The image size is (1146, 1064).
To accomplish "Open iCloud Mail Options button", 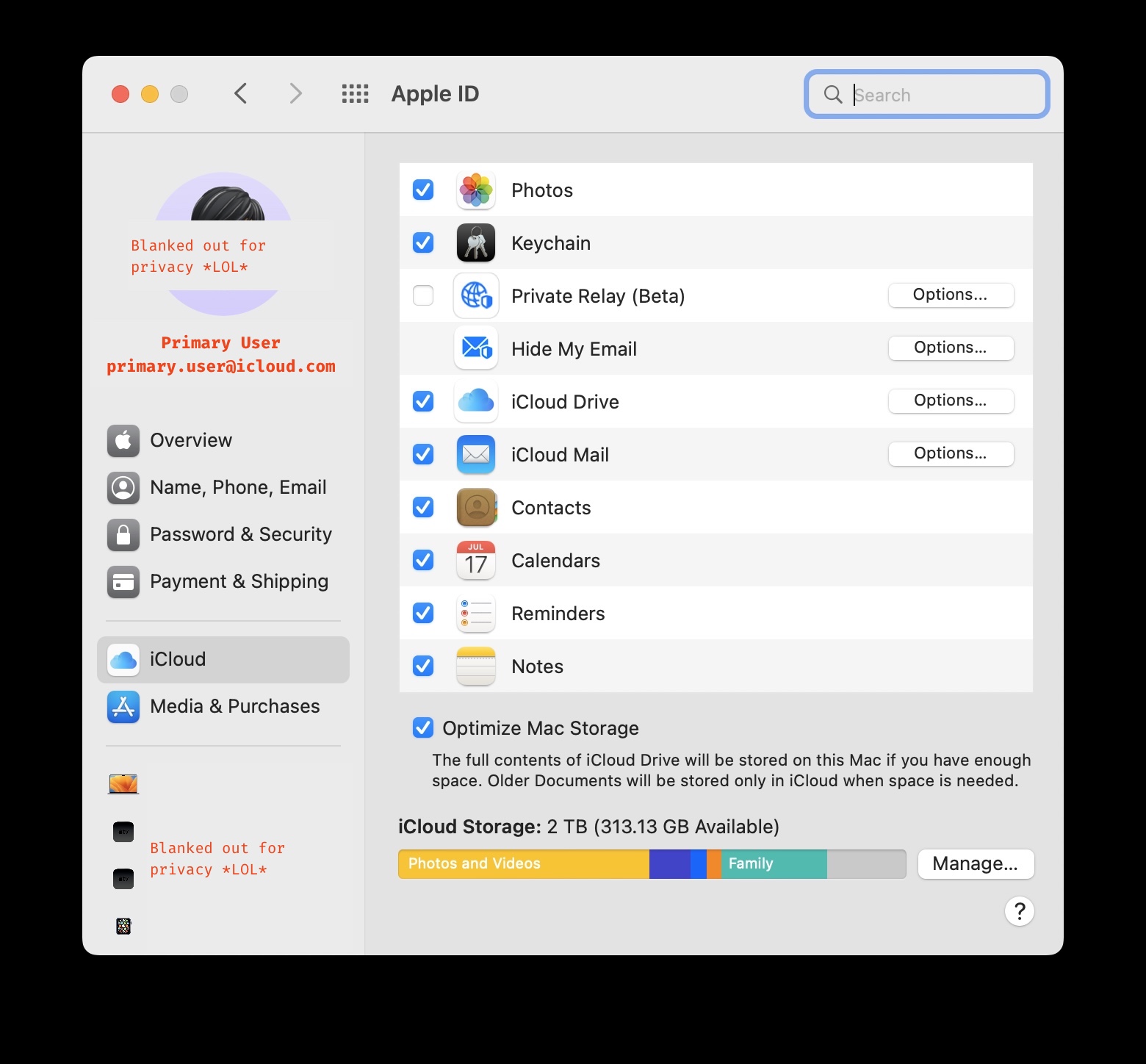I will point(951,454).
